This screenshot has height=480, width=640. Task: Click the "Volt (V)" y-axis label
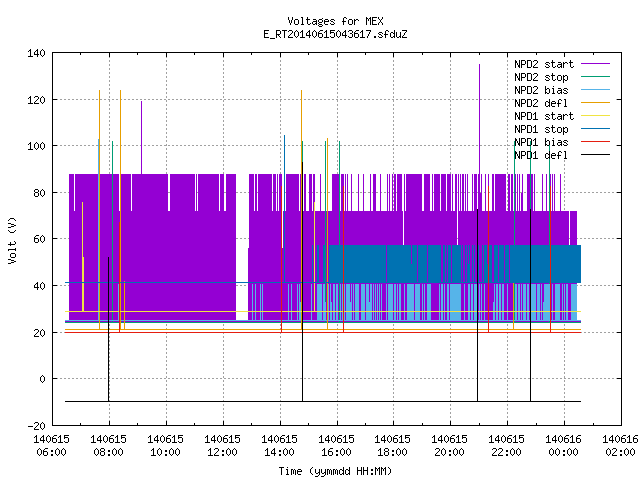pos(12,240)
